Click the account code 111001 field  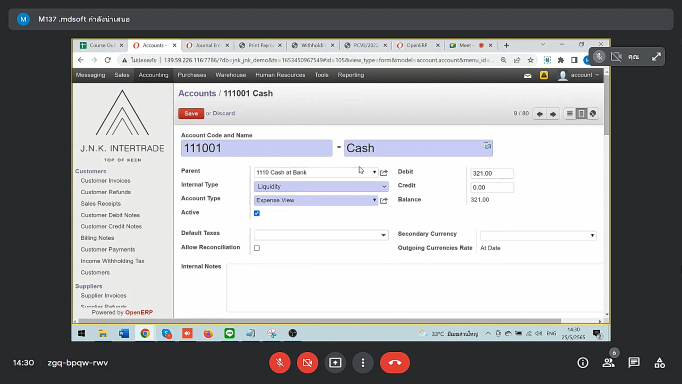coord(257,148)
